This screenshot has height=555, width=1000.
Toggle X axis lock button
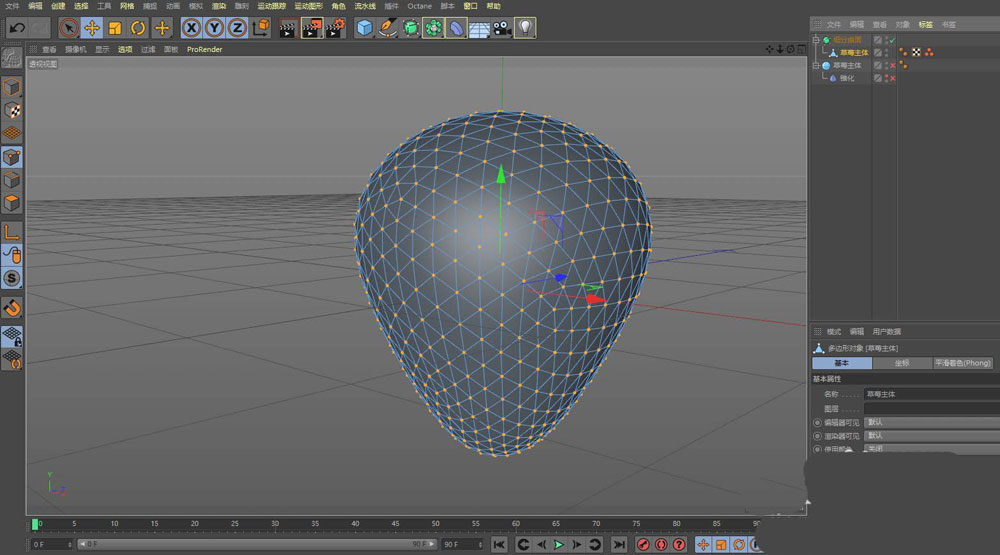191,28
